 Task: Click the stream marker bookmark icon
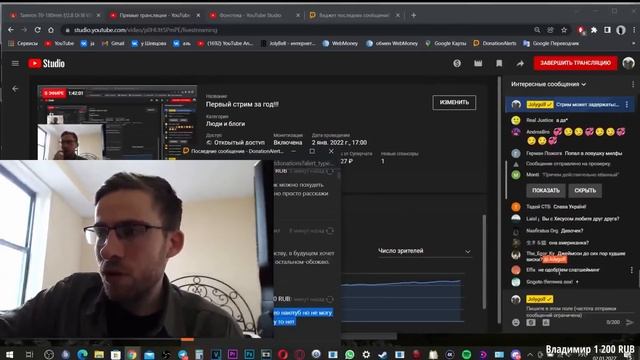(x=499, y=63)
